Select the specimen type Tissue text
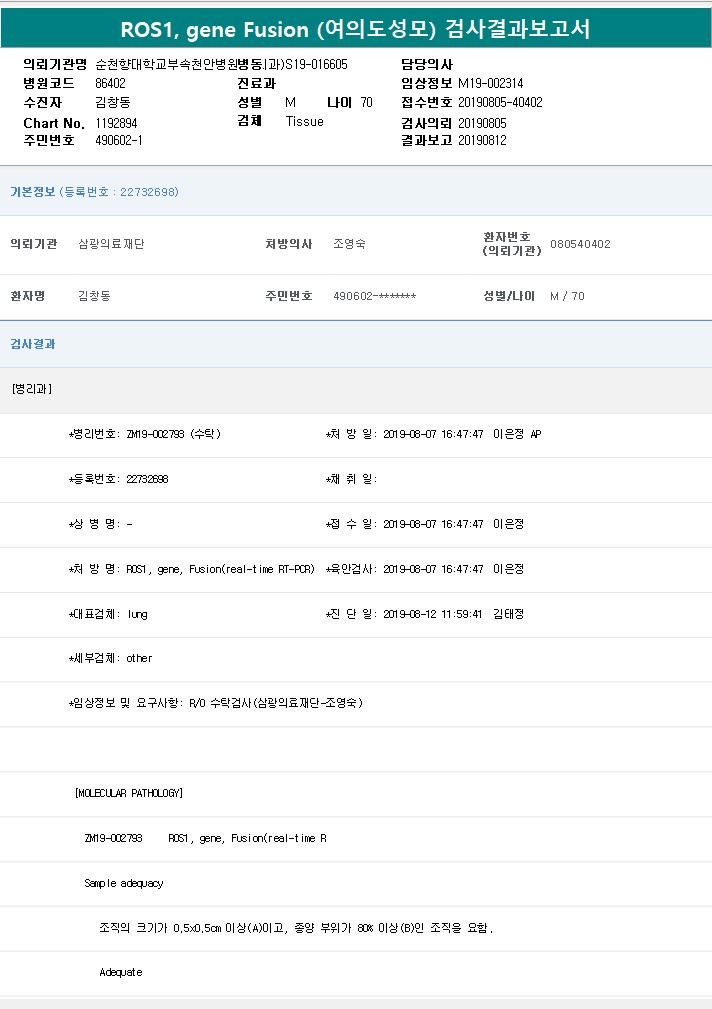The height and width of the screenshot is (1009, 712). tap(304, 121)
